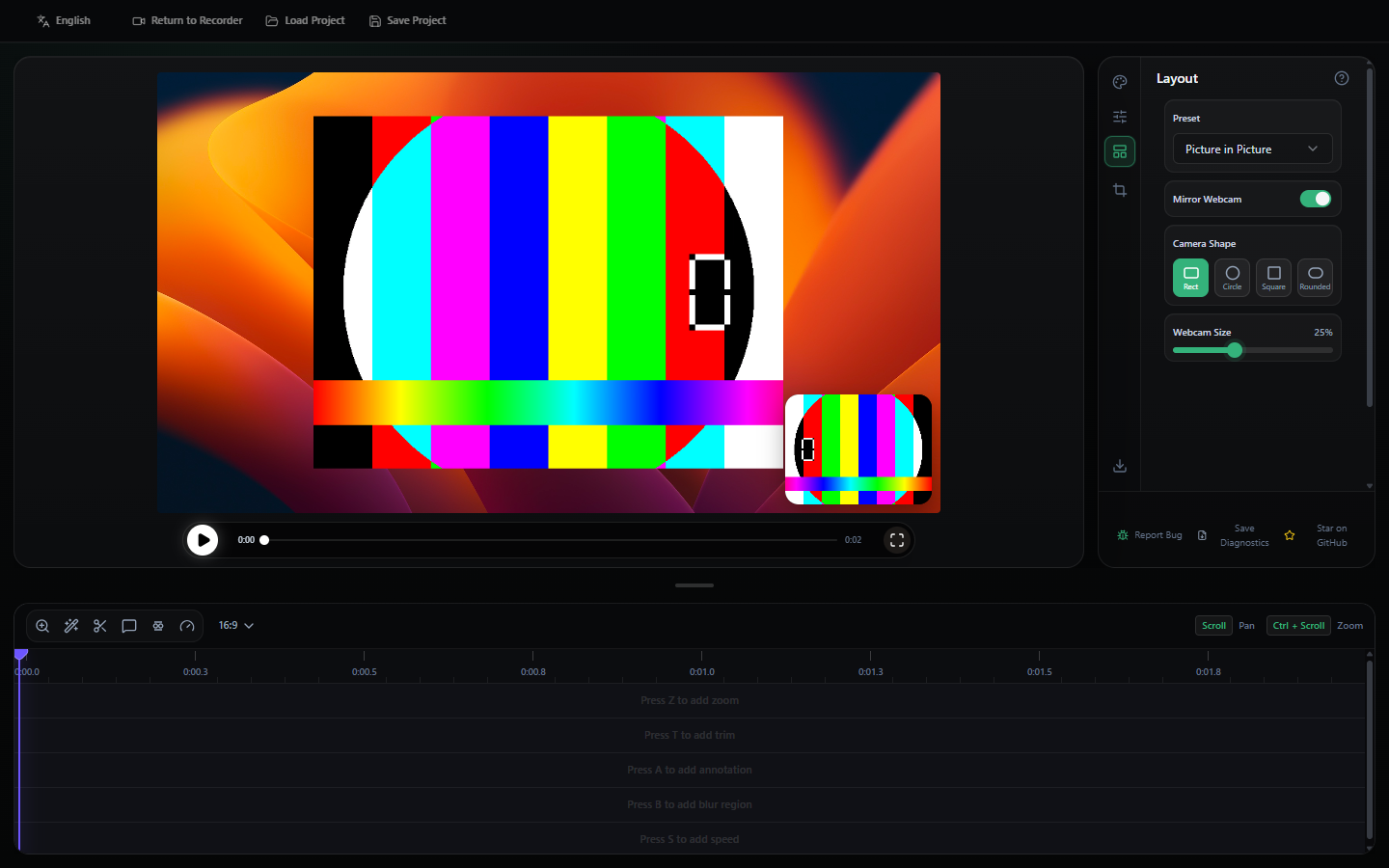The image size is (1389, 868).
Task: Click the speed track row
Action: tap(691, 838)
